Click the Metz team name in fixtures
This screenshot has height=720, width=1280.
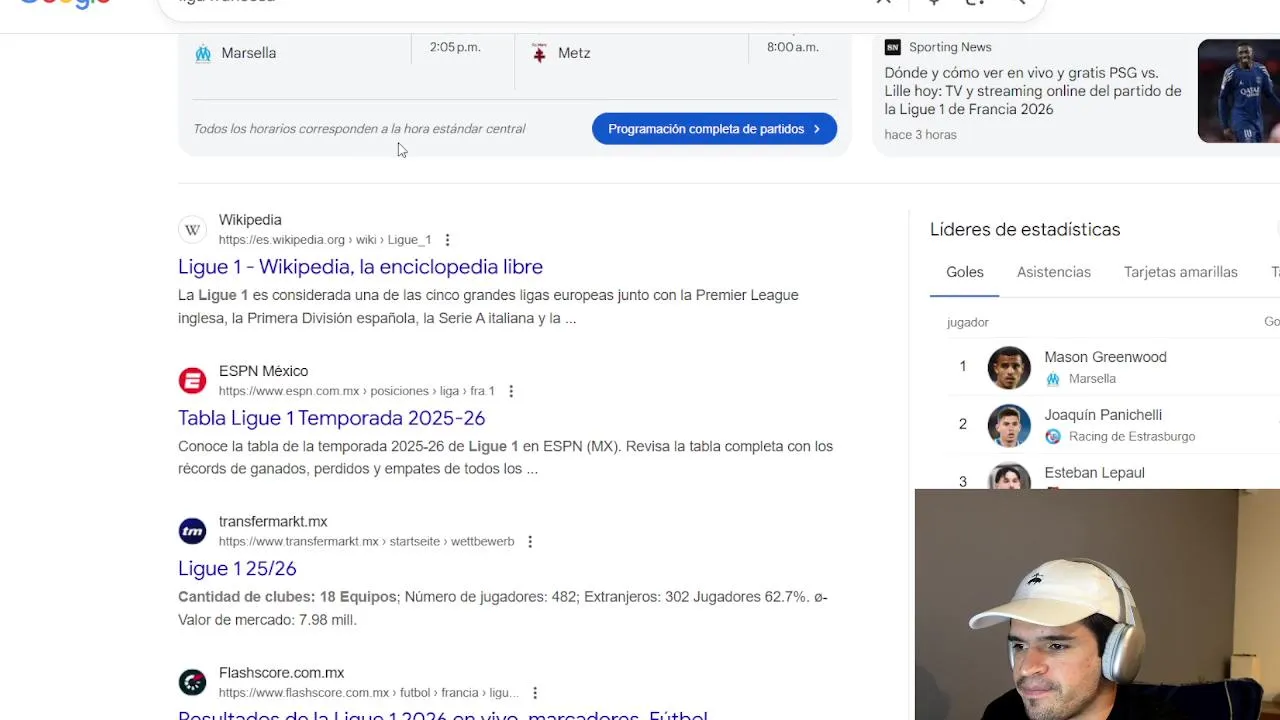574,53
